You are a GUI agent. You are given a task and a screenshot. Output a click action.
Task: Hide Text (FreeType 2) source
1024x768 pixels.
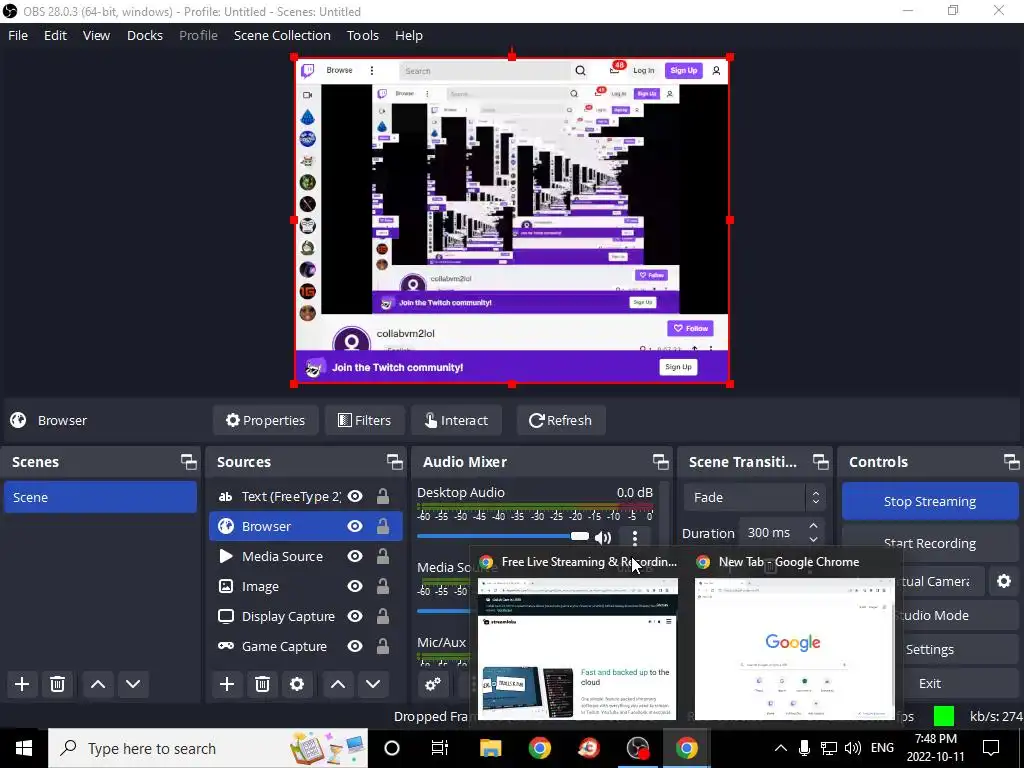(x=355, y=496)
